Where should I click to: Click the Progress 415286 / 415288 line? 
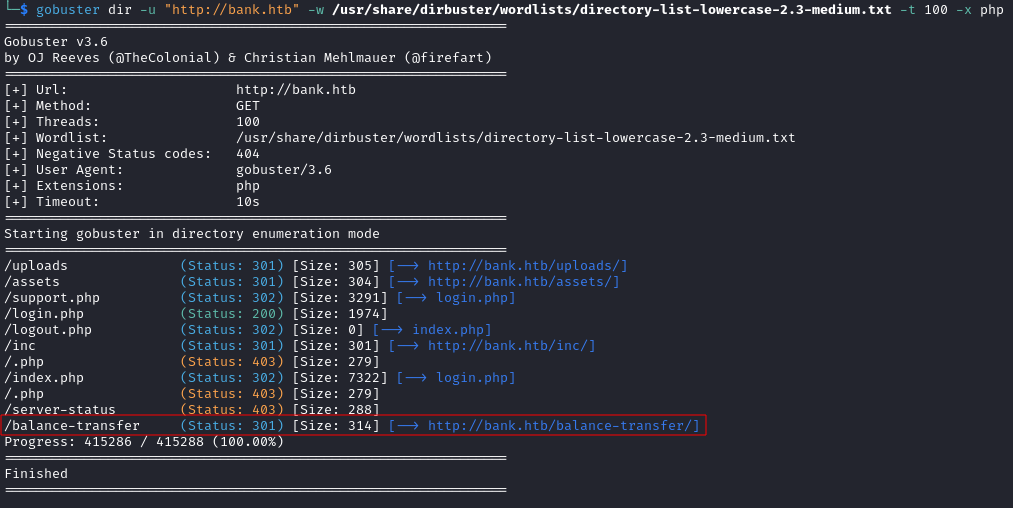pos(144,442)
